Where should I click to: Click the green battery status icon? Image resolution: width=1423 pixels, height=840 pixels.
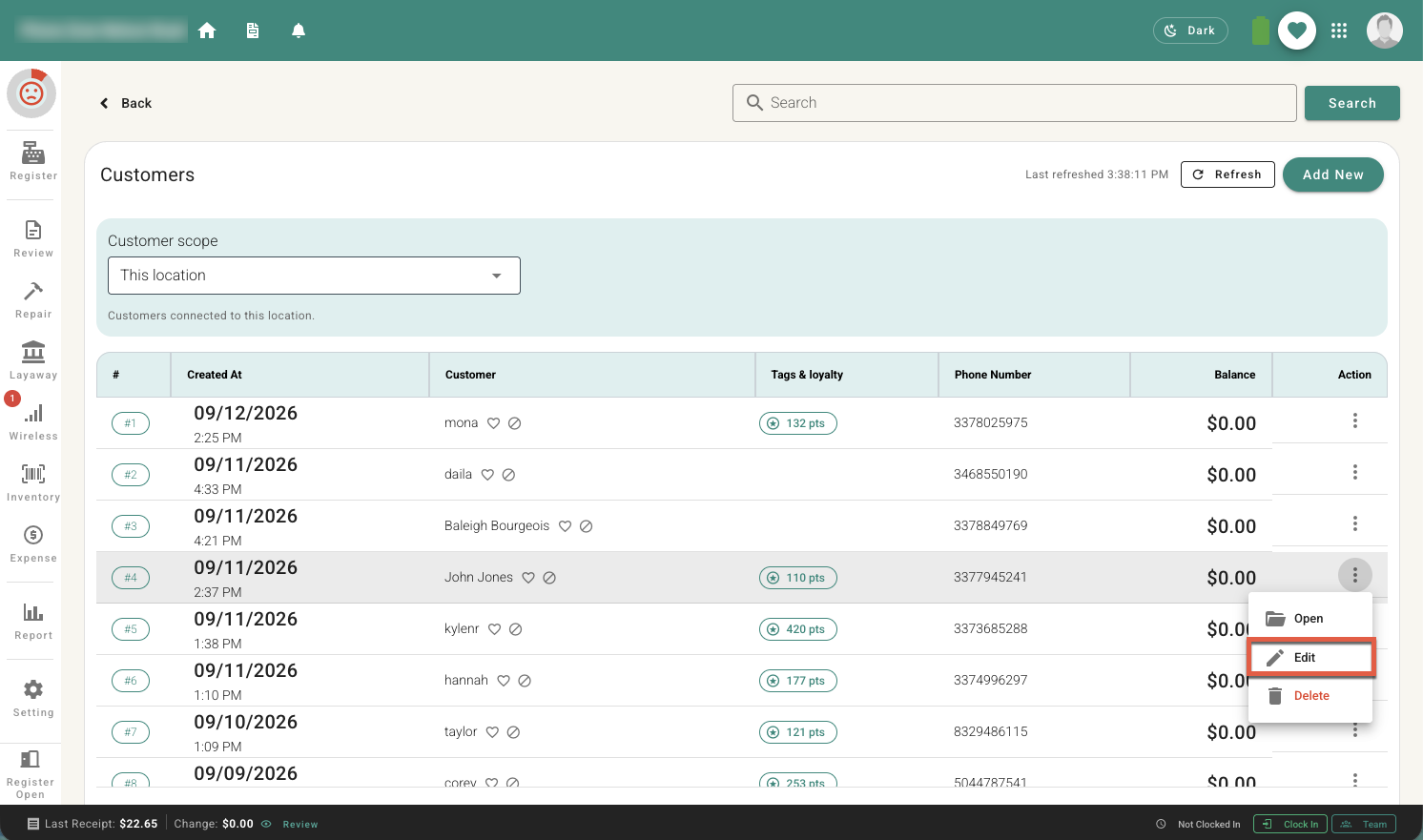[x=1261, y=31]
